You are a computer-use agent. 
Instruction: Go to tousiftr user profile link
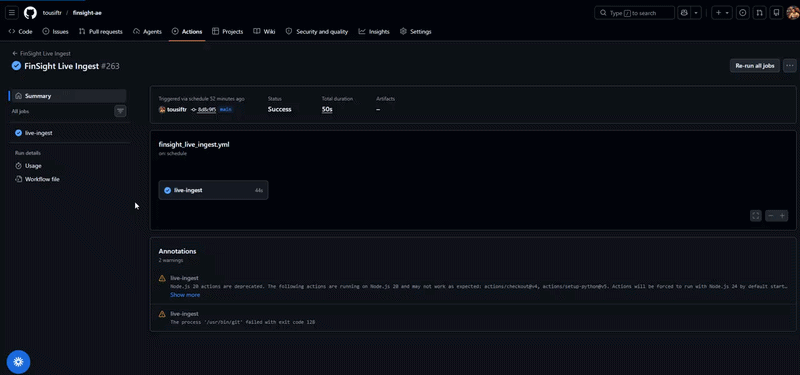[x=52, y=13]
